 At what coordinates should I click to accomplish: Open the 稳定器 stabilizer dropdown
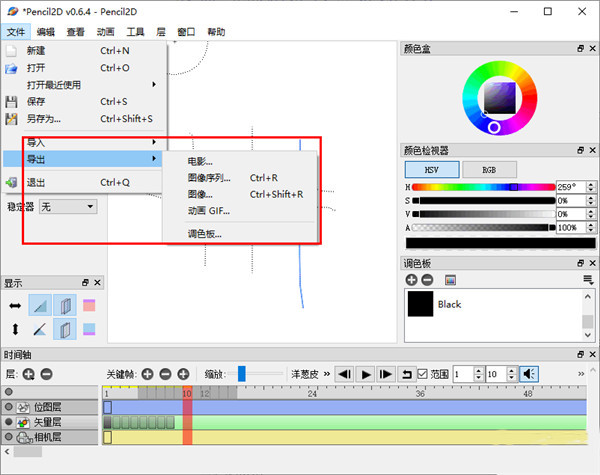pos(67,206)
